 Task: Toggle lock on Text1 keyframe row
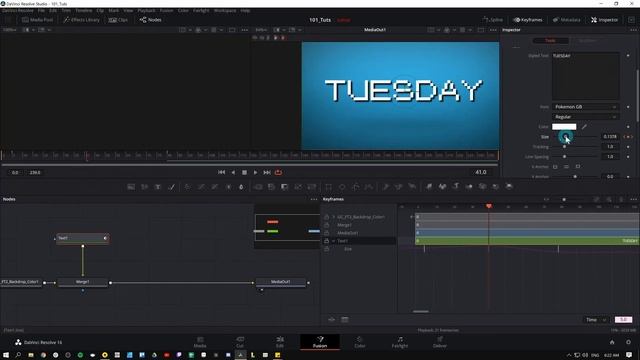tap(327, 241)
